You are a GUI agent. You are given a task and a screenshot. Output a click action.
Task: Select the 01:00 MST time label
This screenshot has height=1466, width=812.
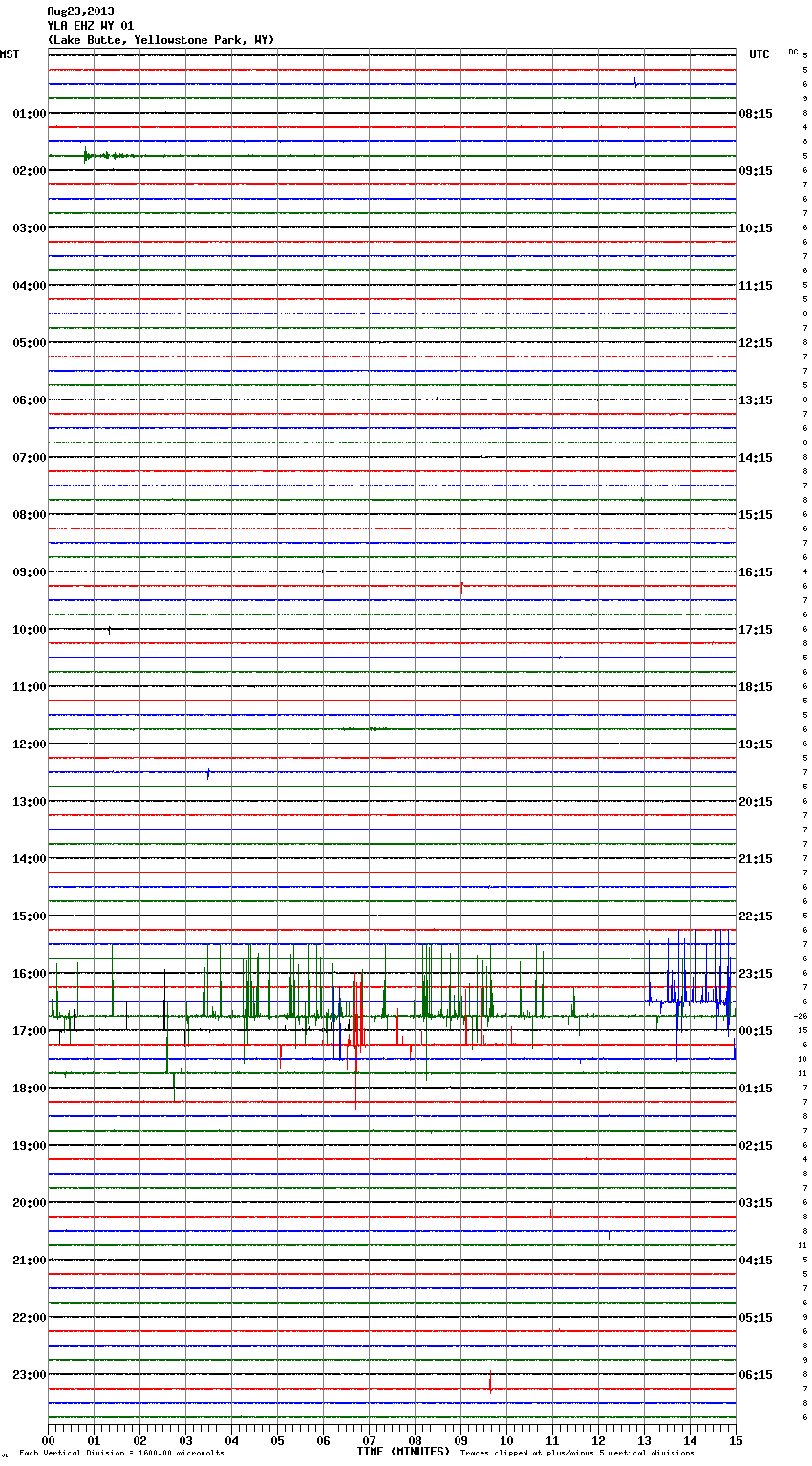(x=30, y=114)
